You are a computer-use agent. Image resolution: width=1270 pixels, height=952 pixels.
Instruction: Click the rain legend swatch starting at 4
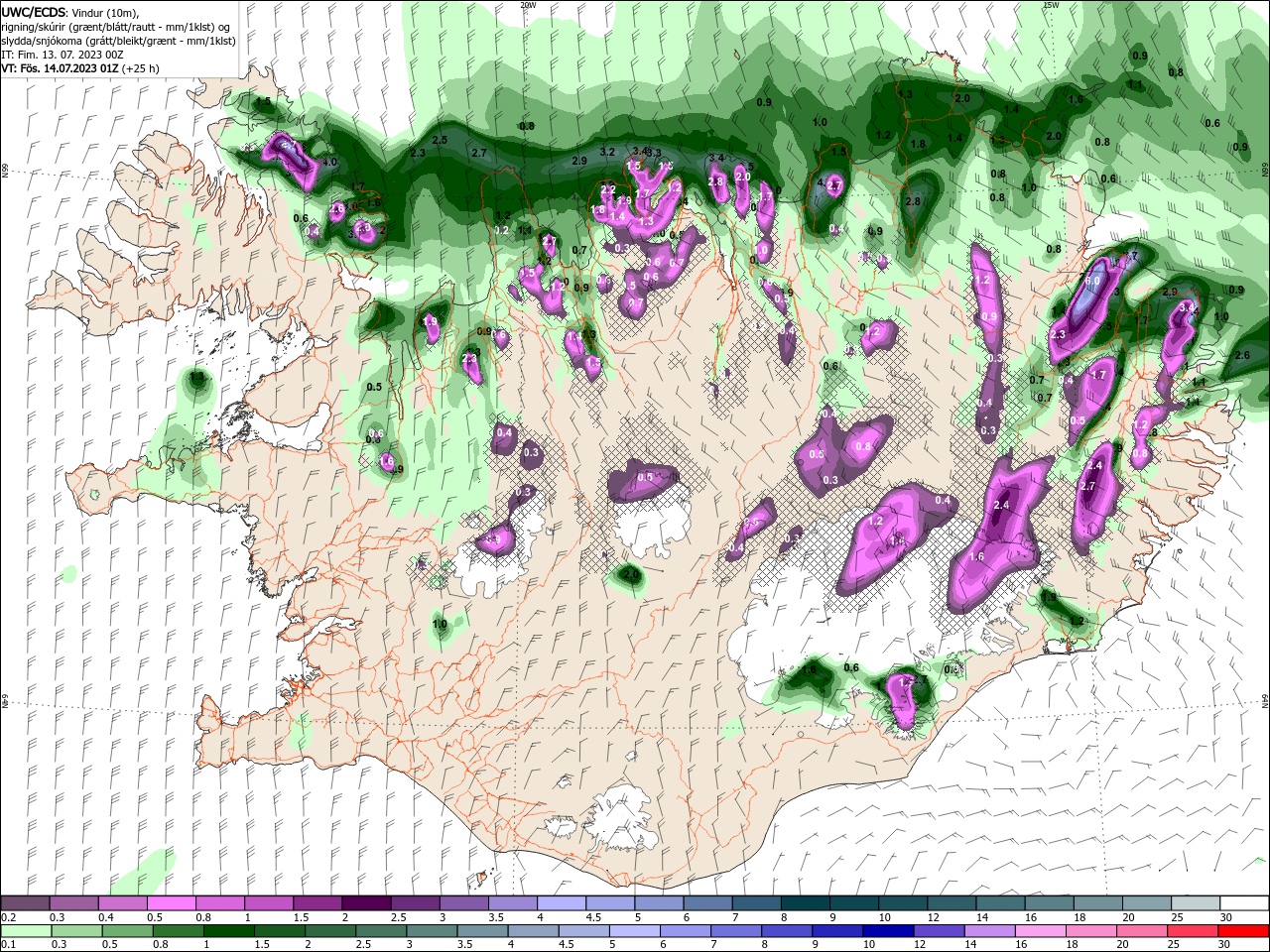pyautogui.click(x=533, y=931)
